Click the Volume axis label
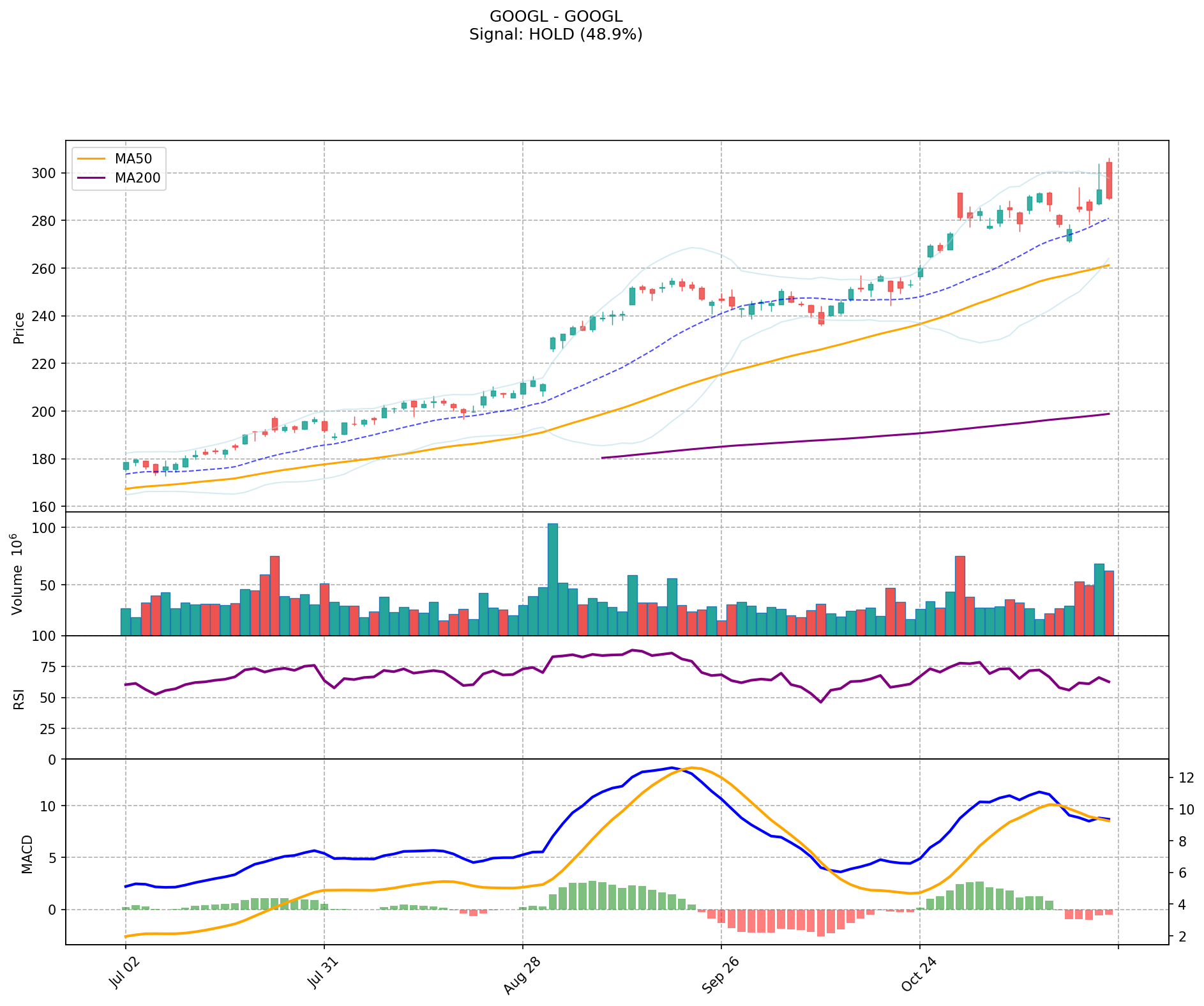Image resolution: width=1204 pixels, height=1006 pixels. [17, 573]
